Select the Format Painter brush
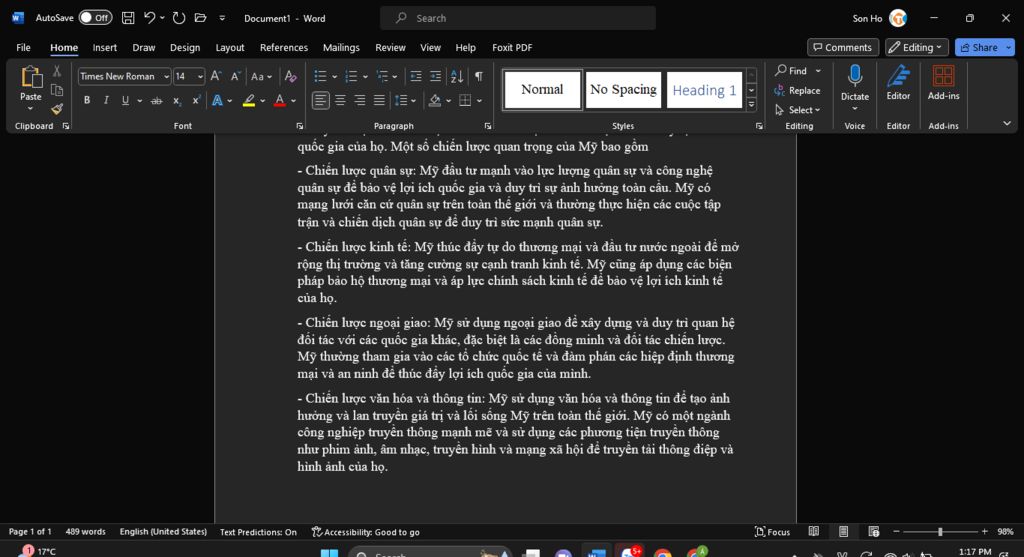 57,109
